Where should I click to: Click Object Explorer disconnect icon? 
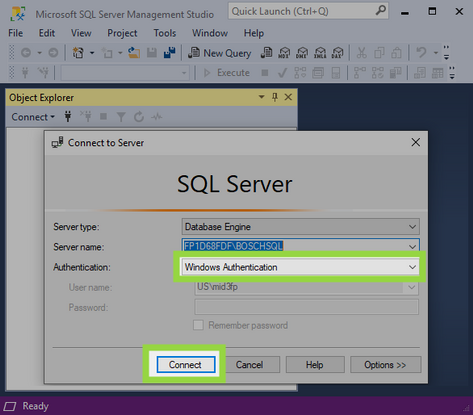pos(86,117)
